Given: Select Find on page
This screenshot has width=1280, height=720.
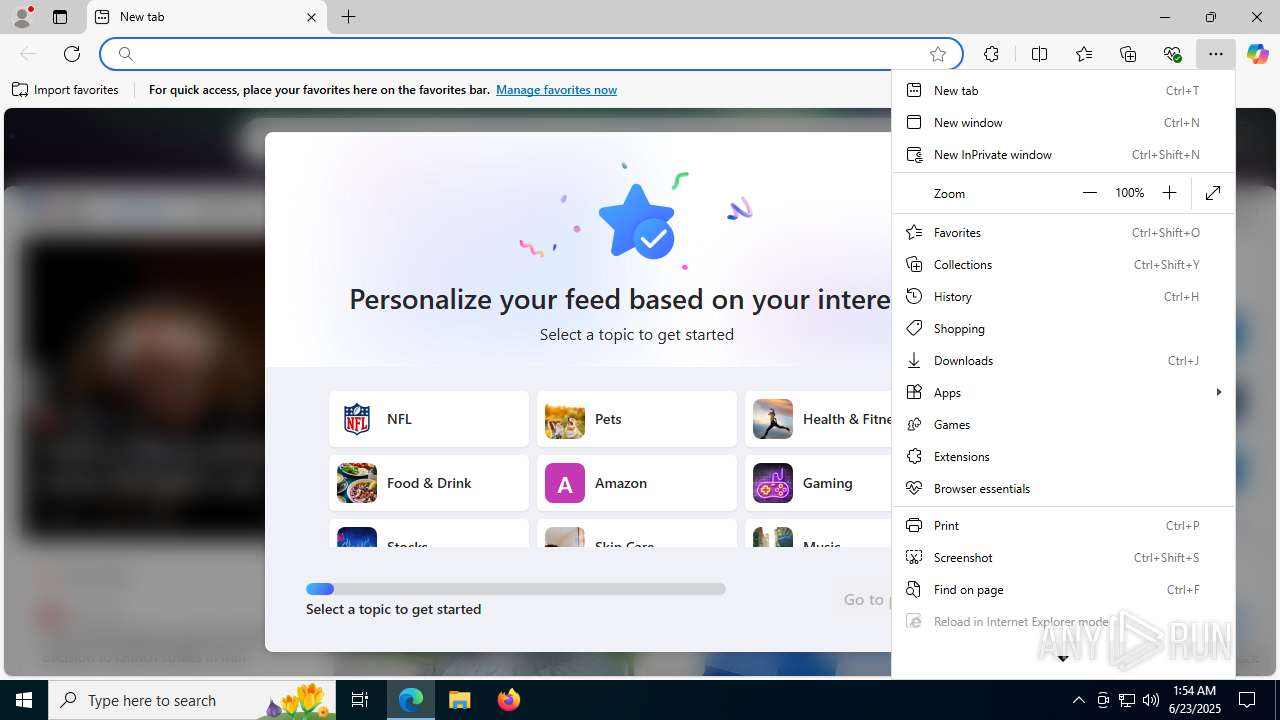Looking at the screenshot, I should click(x=1063, y=589).
